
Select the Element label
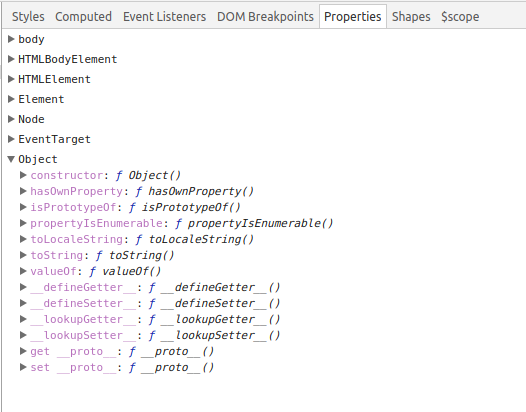41,99
